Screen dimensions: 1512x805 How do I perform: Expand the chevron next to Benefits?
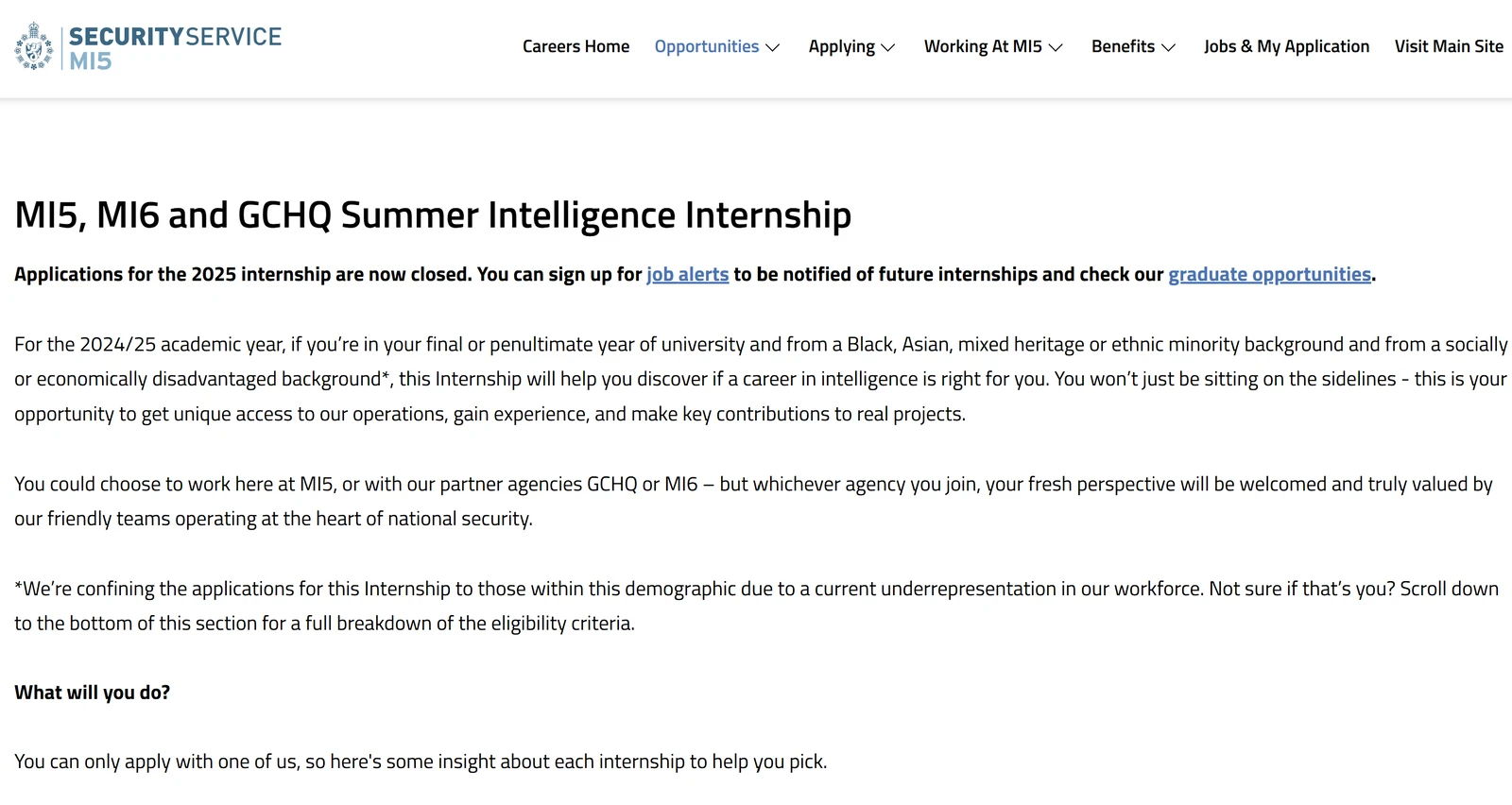tap(1169, 47)
